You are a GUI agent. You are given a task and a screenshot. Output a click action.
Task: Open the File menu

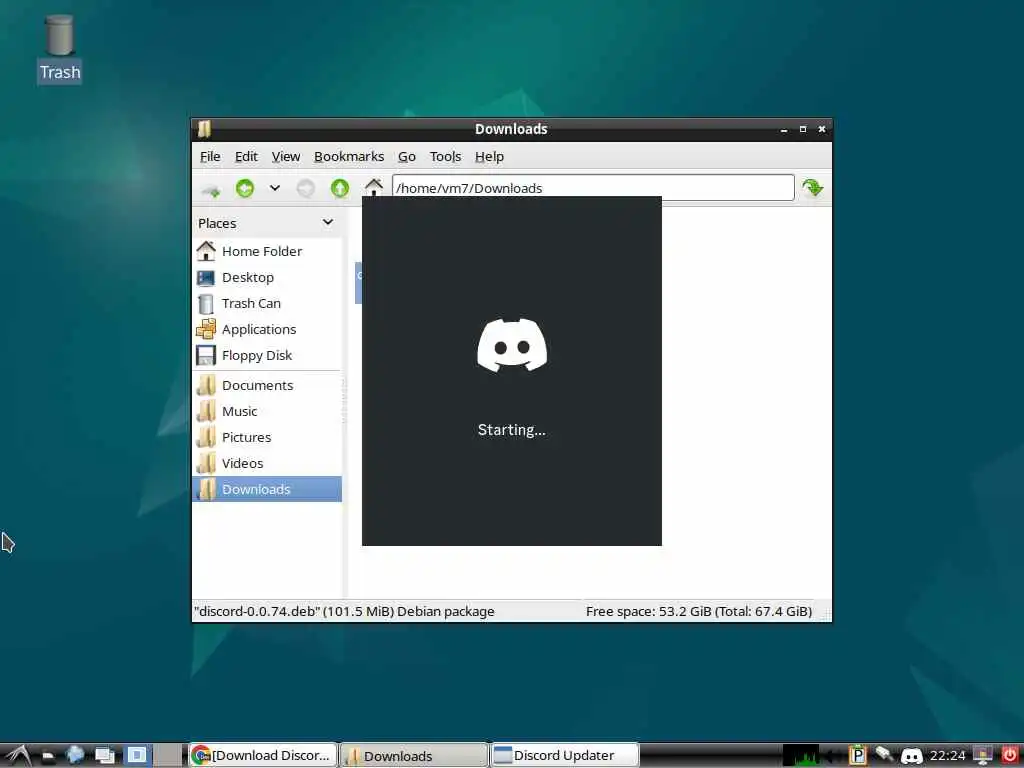[x=210, y=157]
